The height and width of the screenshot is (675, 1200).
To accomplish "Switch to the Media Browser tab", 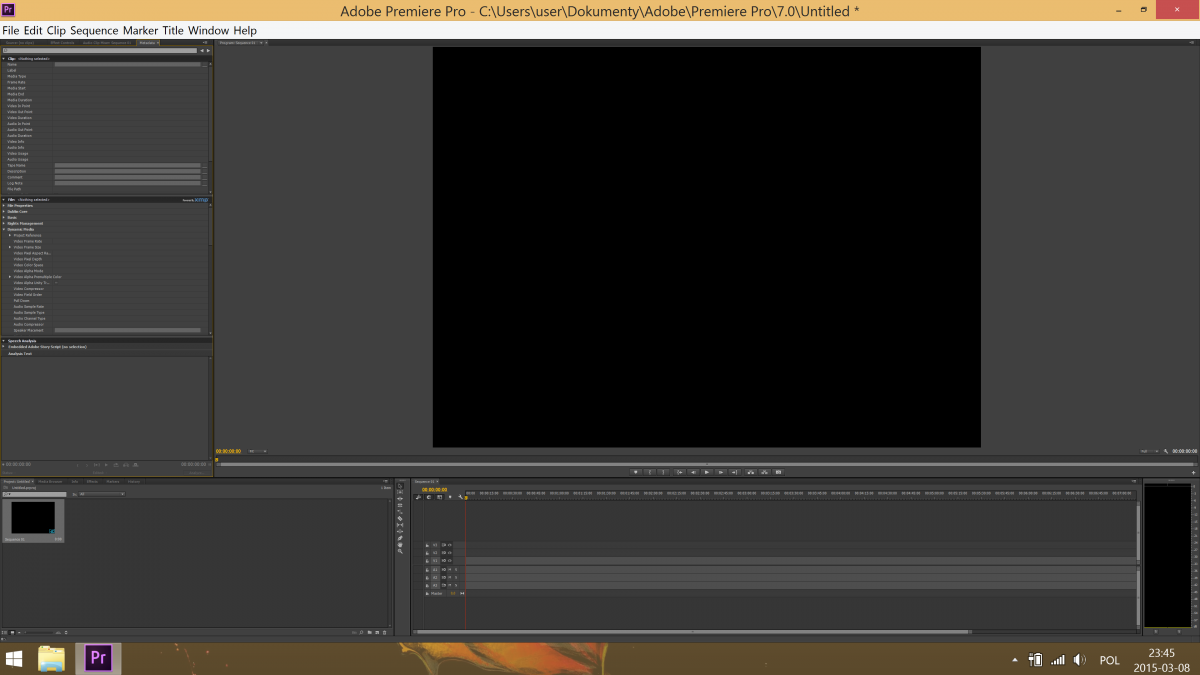I will (50, 481).
